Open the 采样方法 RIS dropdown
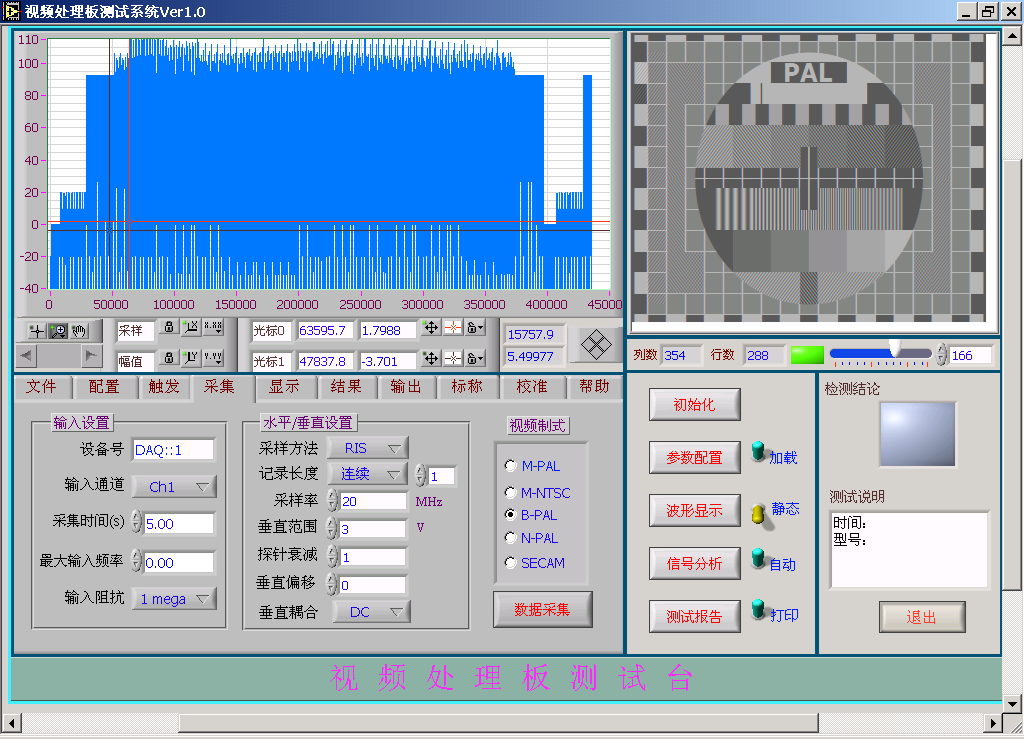This screenshot has height=739, width=1024. point(368,449)
